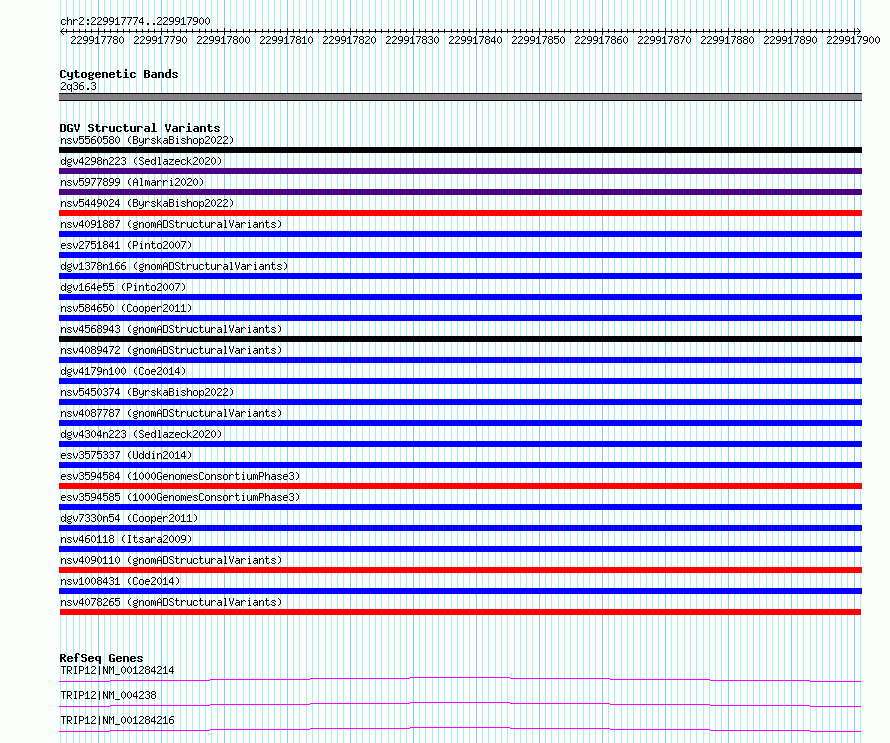This screenshot has width=890, height=743.
Task: Open transcript TRIP12|NM_001284214
Action: tap(117, 670)
